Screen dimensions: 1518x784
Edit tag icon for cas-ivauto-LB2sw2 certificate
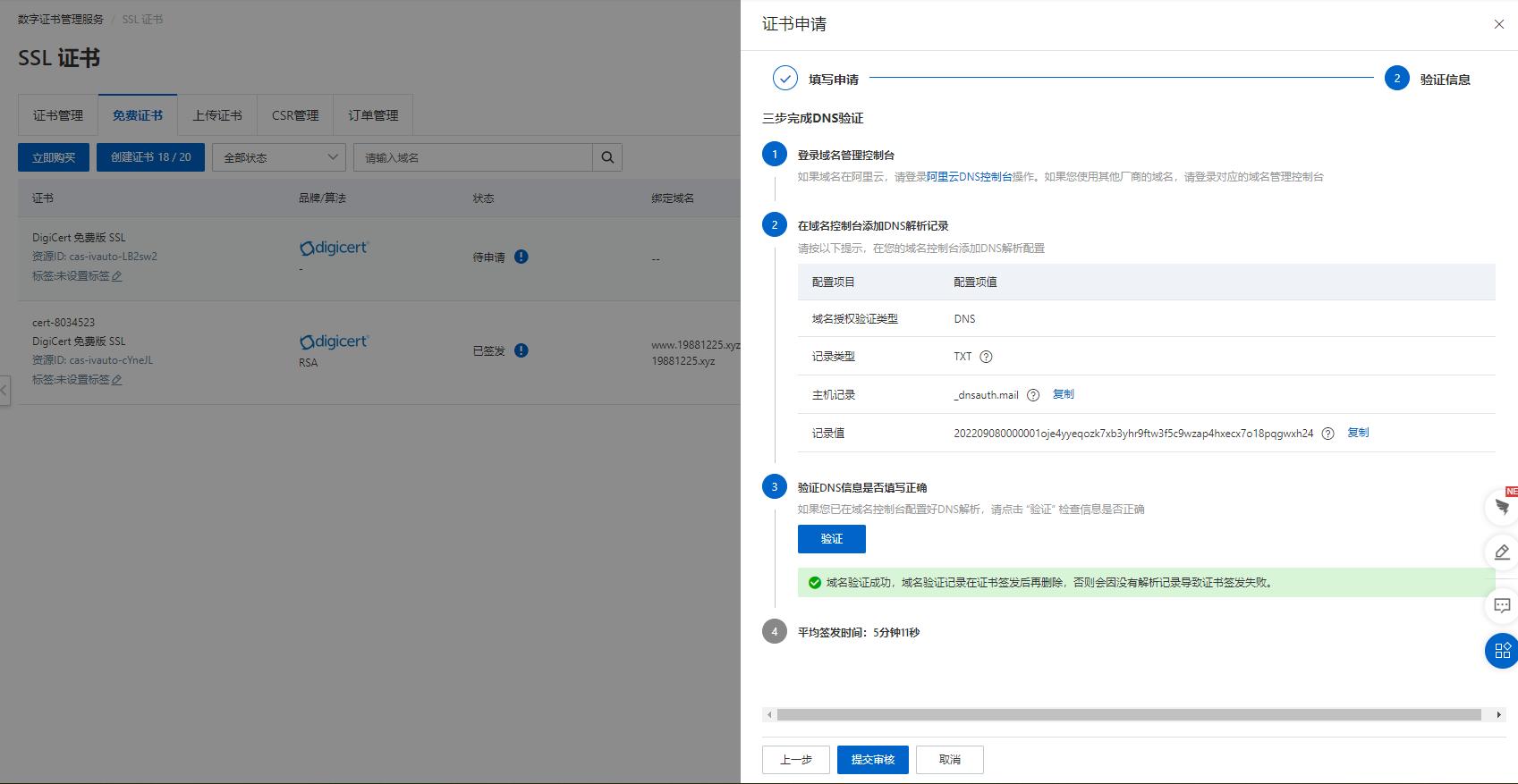pyautogui.click(x=117, y=276)
